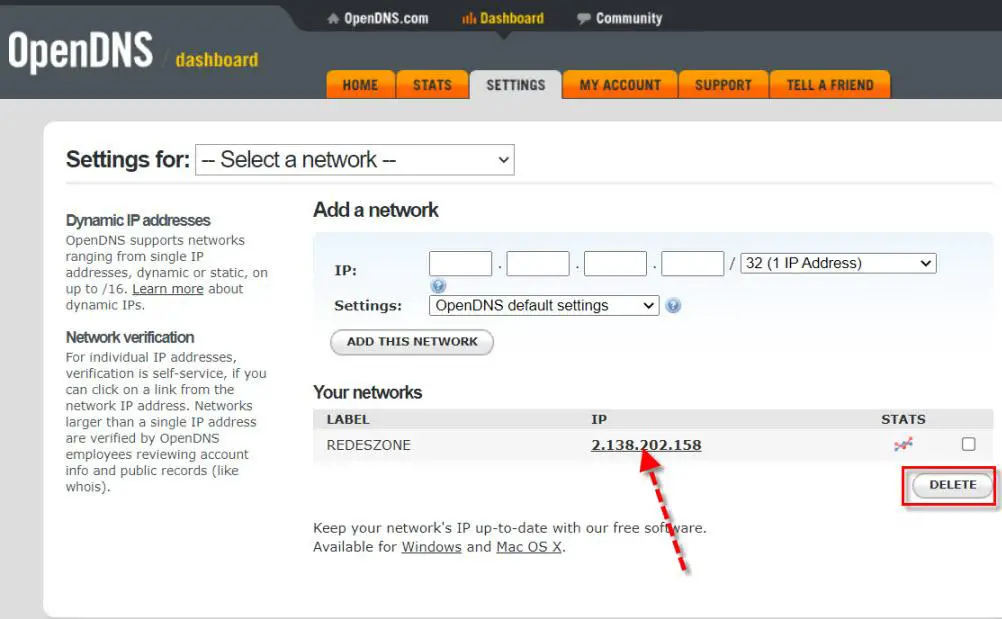Open the Community top link
This screenshot has width=1002, height=619.
tap(620, 19)
